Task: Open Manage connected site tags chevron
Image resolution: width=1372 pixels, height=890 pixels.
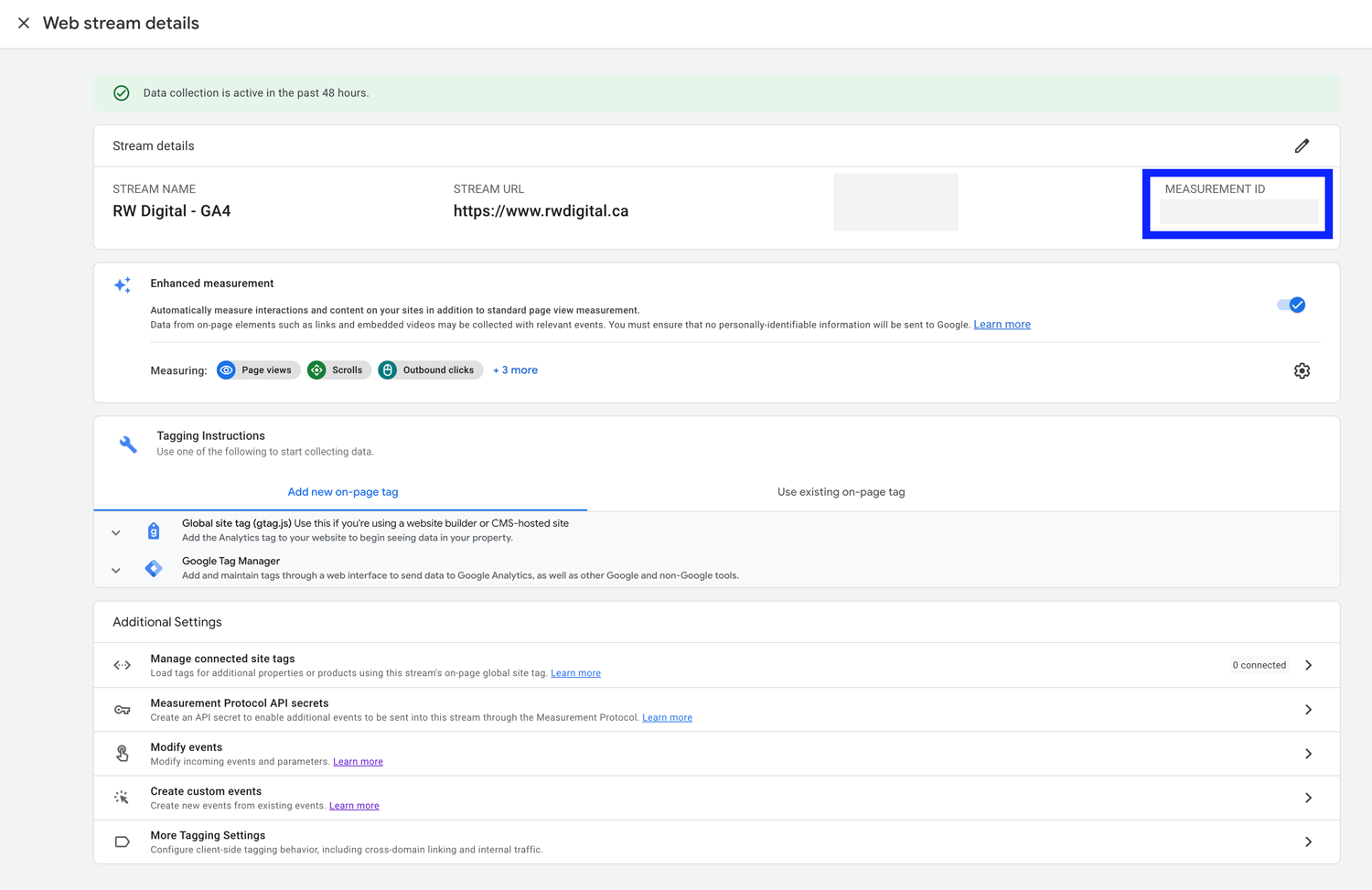Action: [x=1309, y=666]
